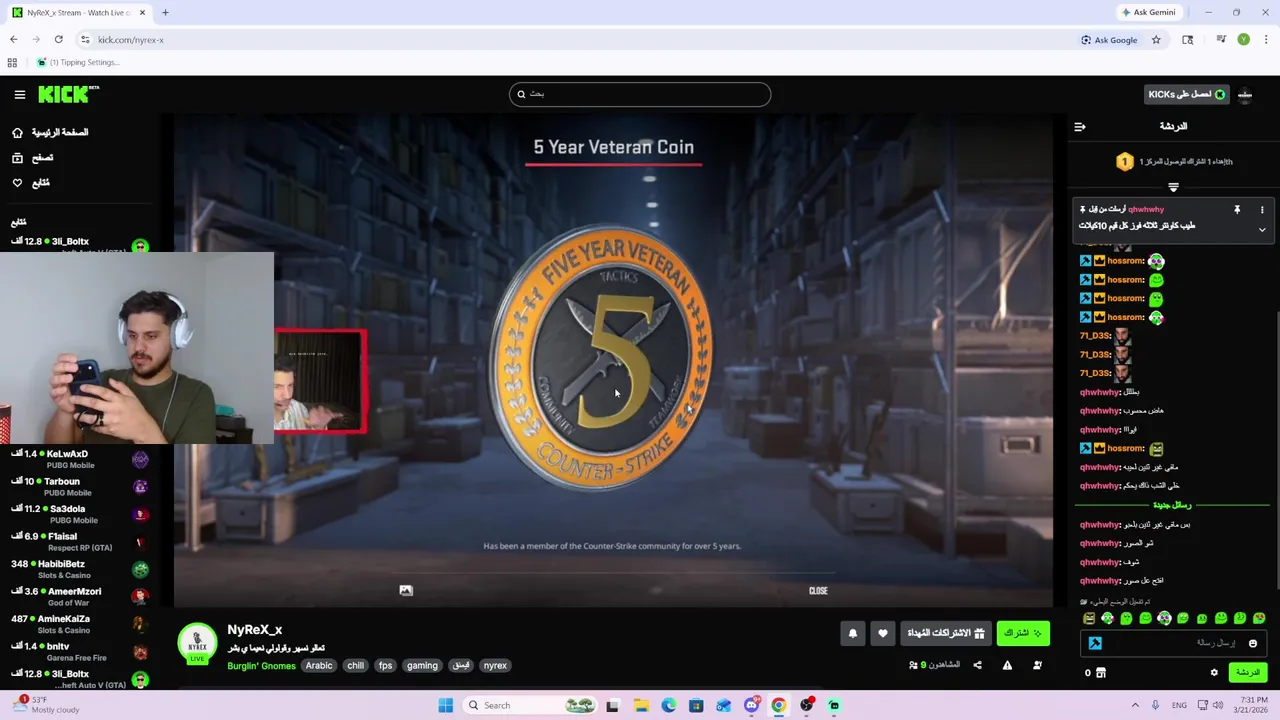Expand the leaderboard drop-down arrow in chat
Screen dimensions: 1280x720
[x=1173, y=187]
